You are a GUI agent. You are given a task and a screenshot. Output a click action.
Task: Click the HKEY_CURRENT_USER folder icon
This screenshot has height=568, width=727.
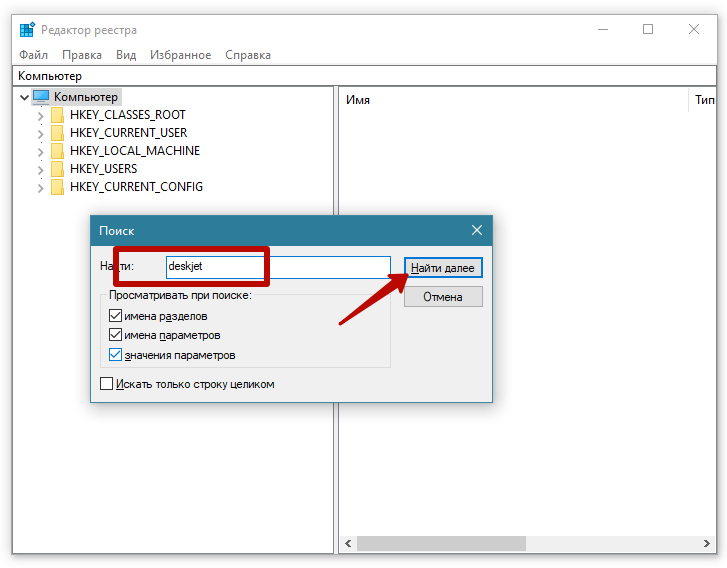[x=57, y=133]
